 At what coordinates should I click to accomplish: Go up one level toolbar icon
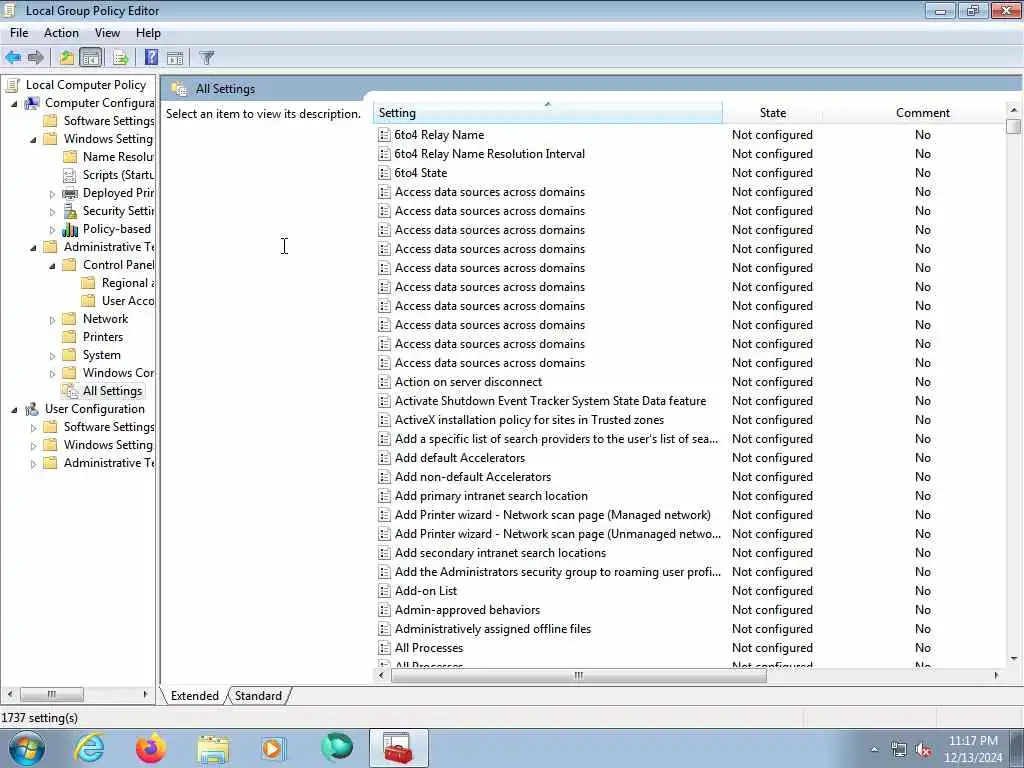66,57
